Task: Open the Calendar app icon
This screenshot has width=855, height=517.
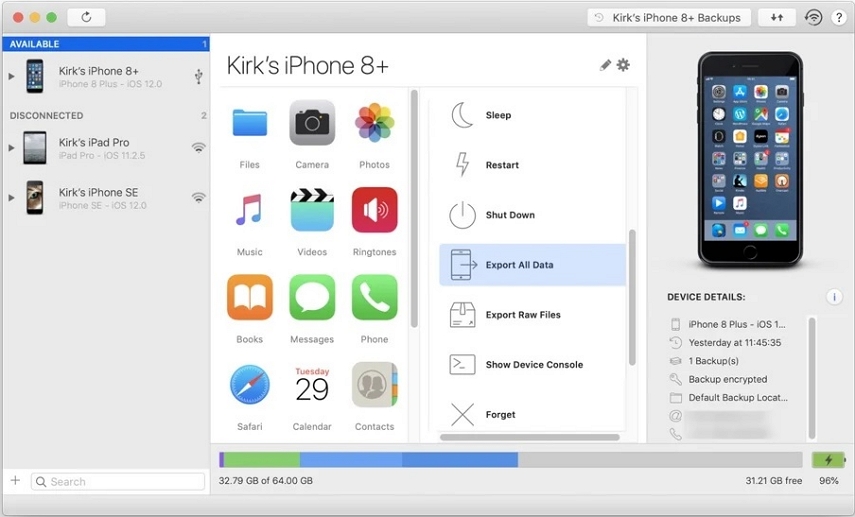Action: click(x=312, y=384)
